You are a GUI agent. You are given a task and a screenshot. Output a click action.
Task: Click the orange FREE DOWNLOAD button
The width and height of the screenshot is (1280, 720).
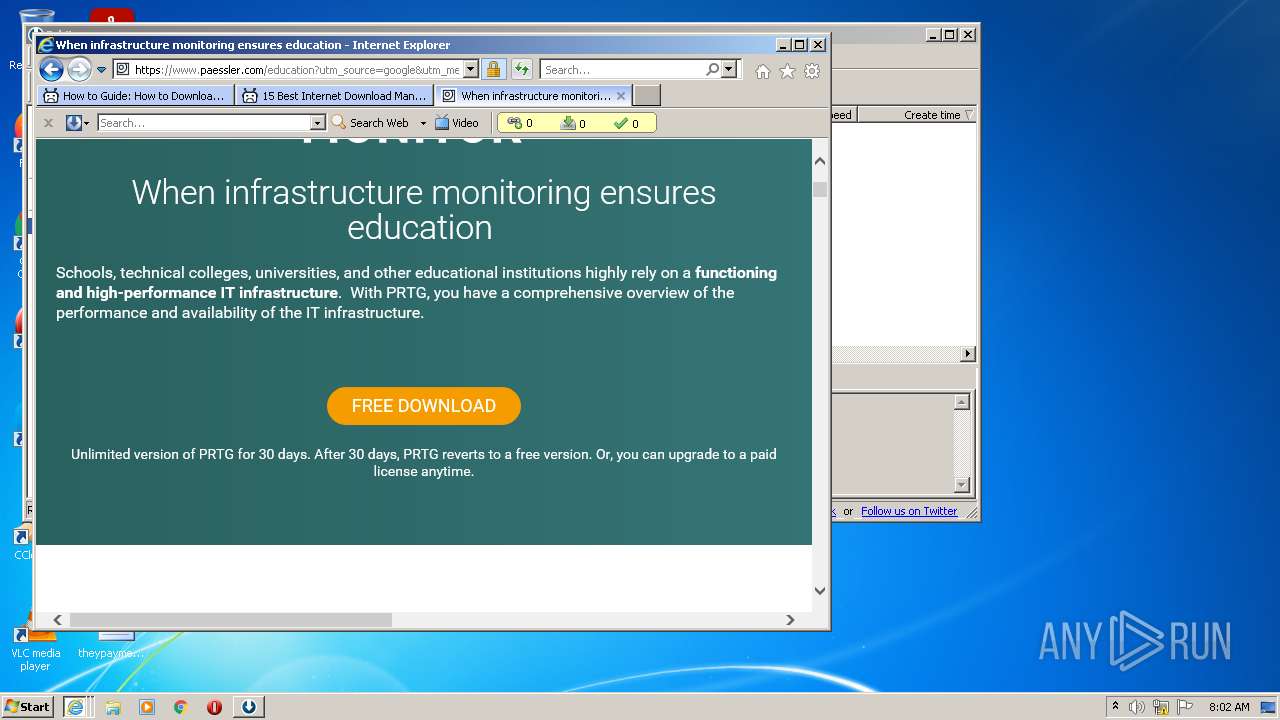click(424, 406)
